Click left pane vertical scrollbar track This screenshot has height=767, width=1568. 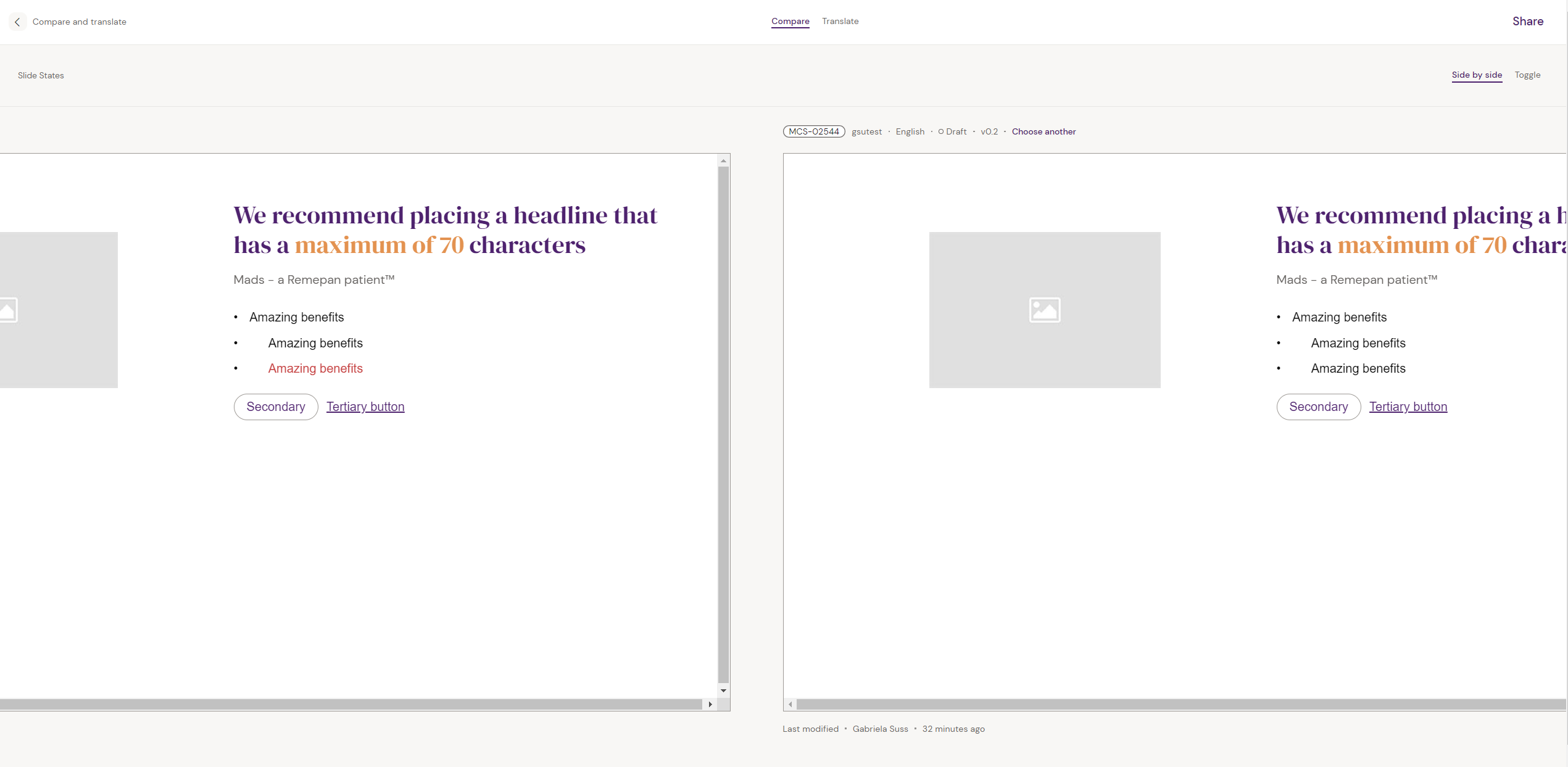click(x=723, y=426)
